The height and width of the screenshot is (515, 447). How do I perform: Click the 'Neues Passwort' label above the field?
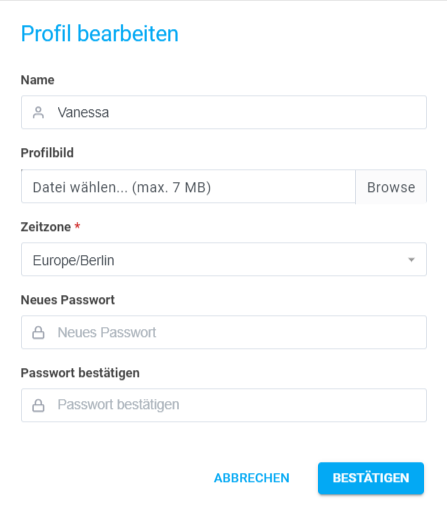coord(68,300)
